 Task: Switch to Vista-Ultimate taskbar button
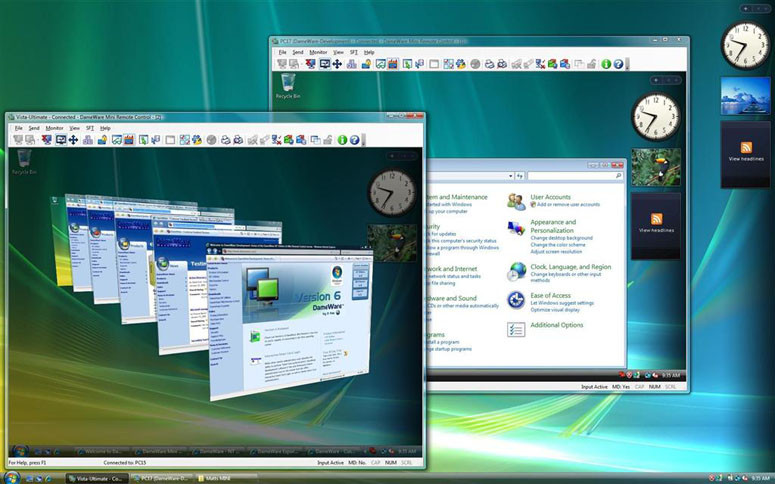96,479
